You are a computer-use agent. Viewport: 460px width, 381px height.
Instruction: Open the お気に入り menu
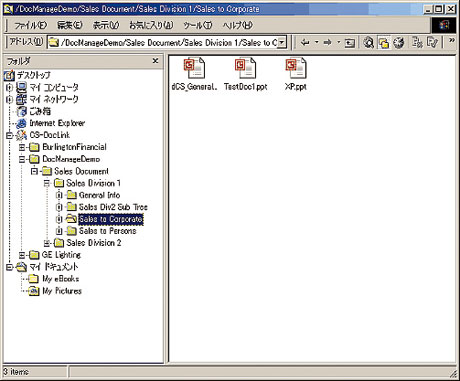coord(151,25)
